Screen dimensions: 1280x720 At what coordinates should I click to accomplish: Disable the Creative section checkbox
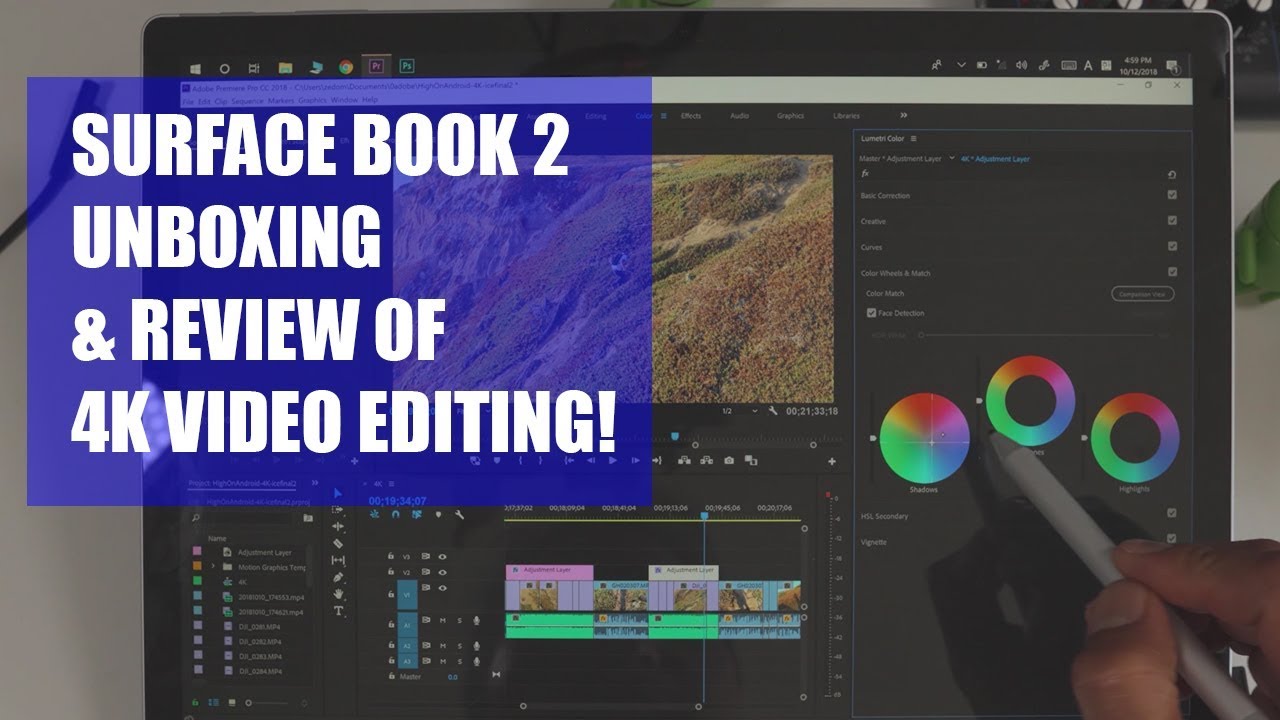point(1172,221)
